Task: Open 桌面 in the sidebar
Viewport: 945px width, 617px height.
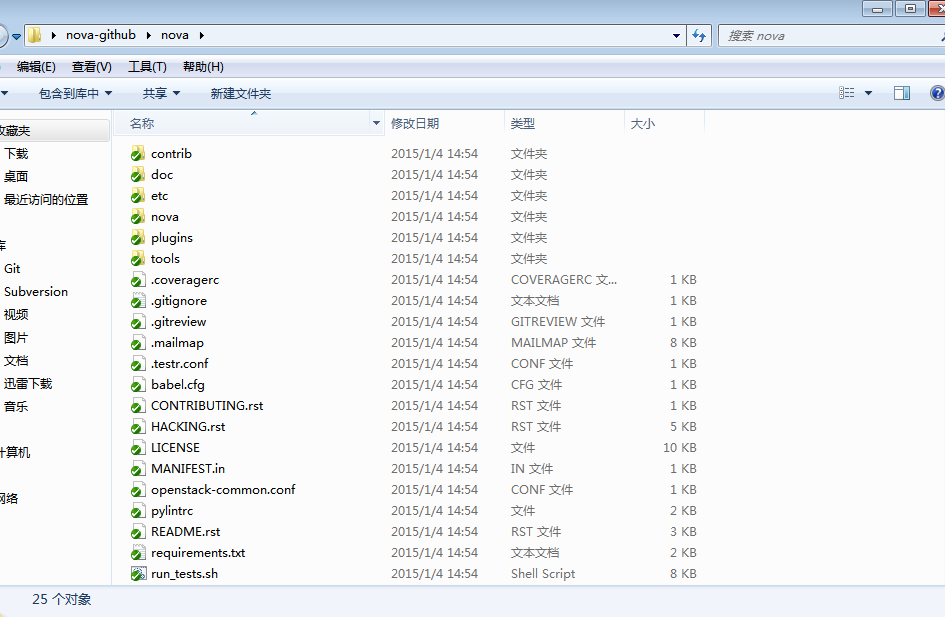Action: [x=16, y=177]
